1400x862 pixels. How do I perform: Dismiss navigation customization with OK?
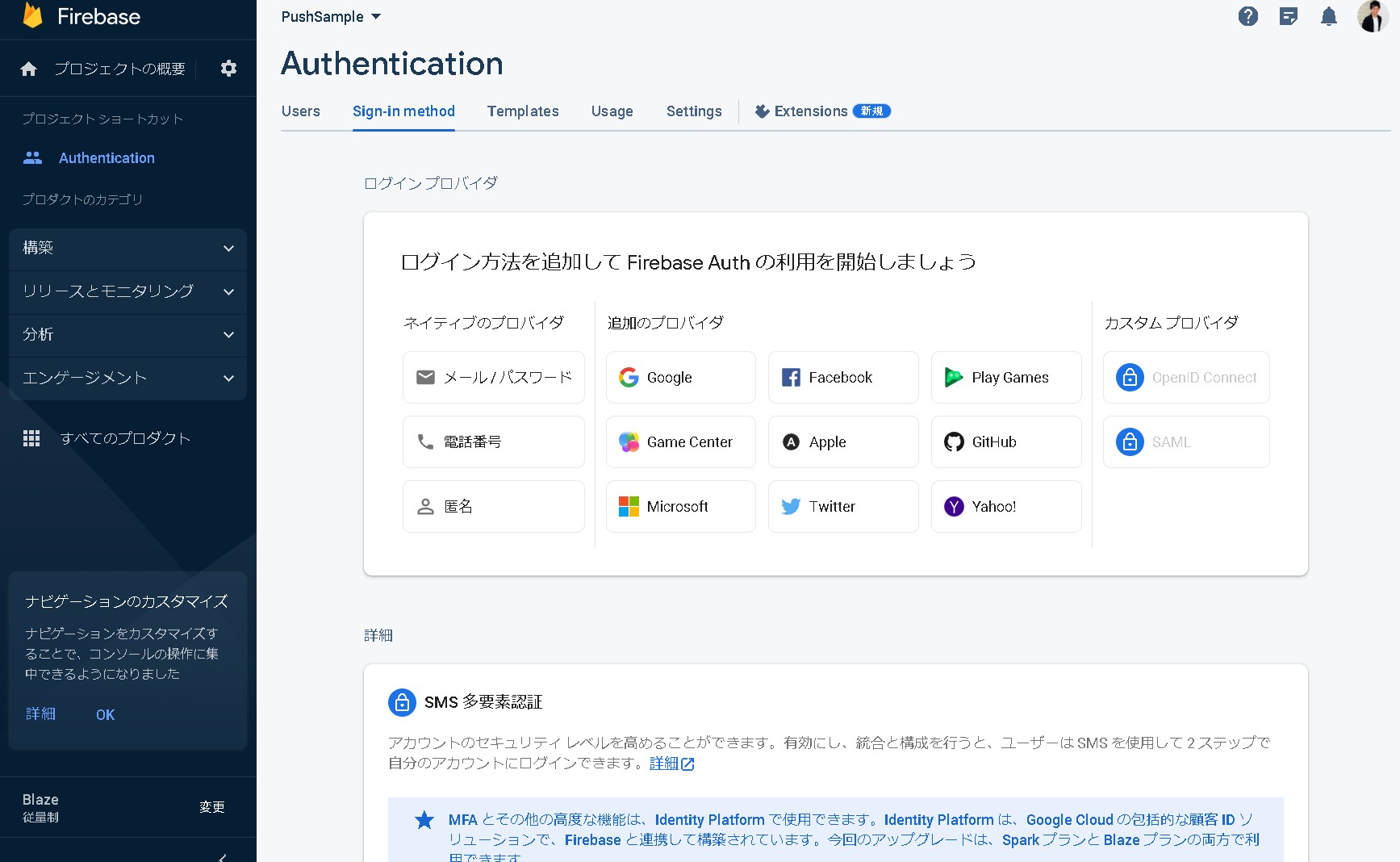pos(104,714)
